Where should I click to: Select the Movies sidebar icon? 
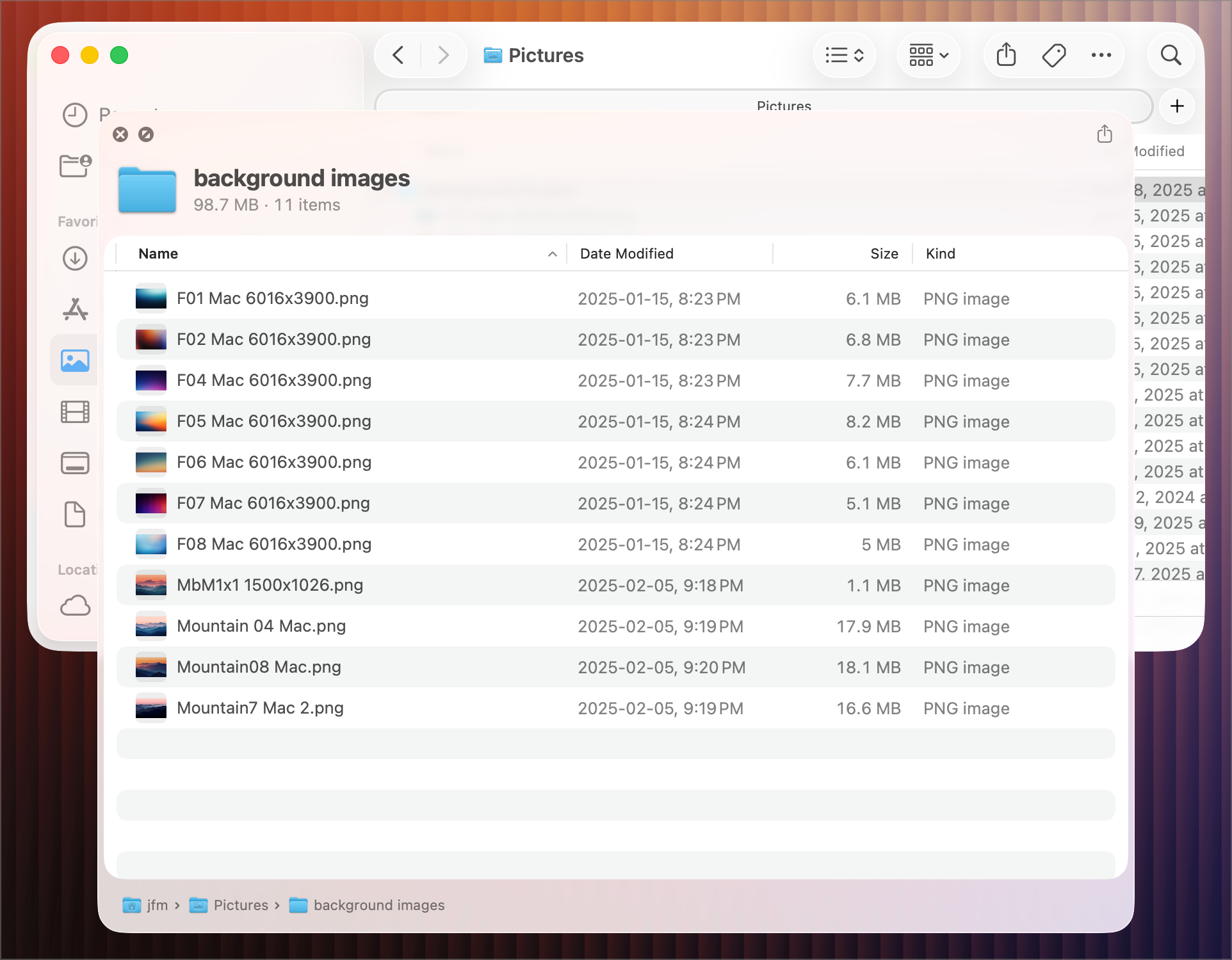point(75,412)
